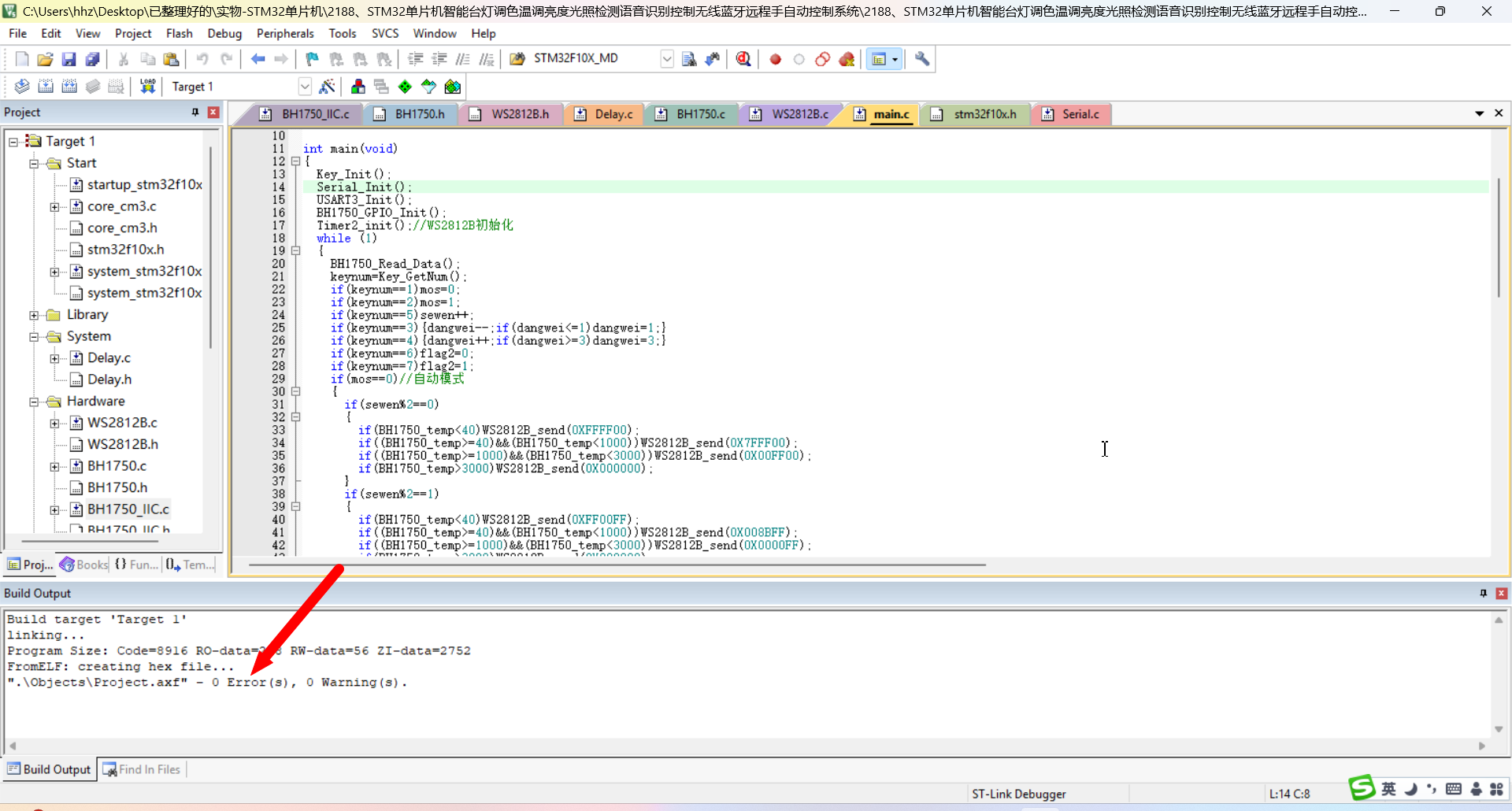
Task: Toggle the window layout button in toolbar
Action: [x=879, y=59]
